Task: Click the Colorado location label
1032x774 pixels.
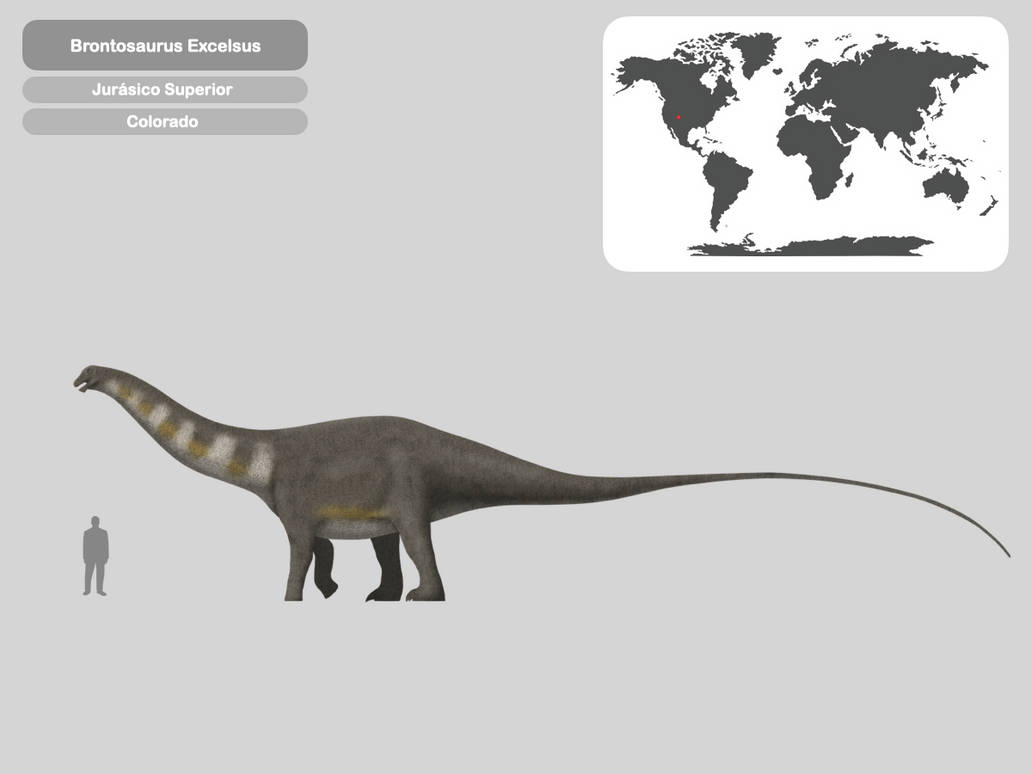Action: (165, 122)
